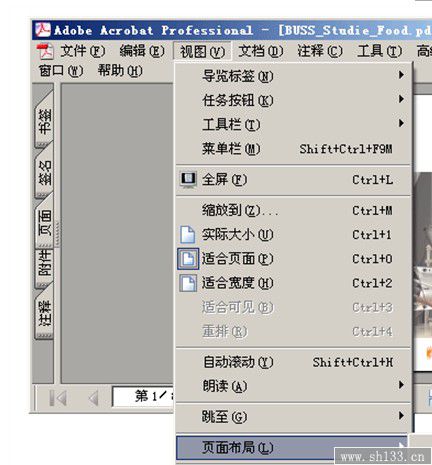Open the 文件(F) menu

point(83,51)
